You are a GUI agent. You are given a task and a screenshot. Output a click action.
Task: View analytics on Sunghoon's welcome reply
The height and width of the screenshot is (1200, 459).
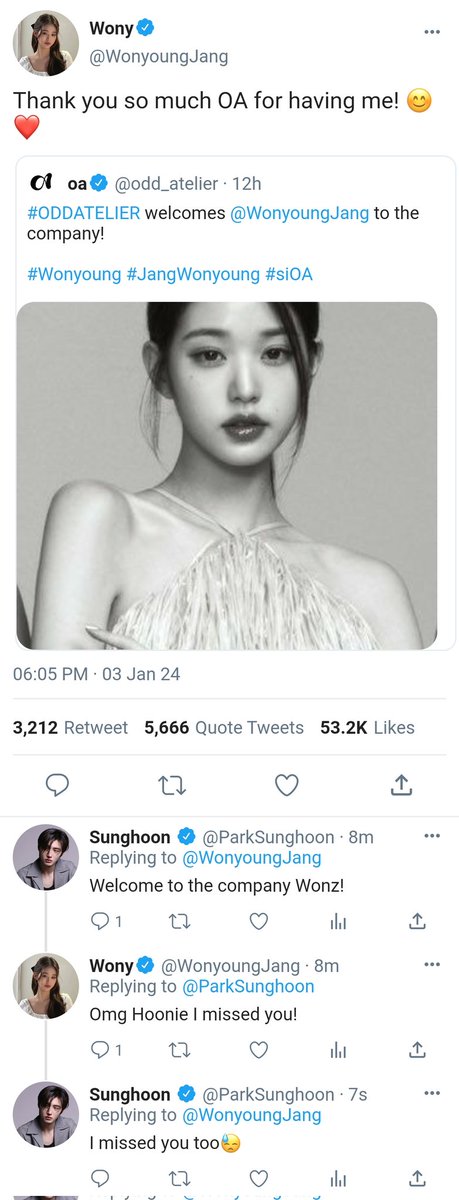pos(339,921)
